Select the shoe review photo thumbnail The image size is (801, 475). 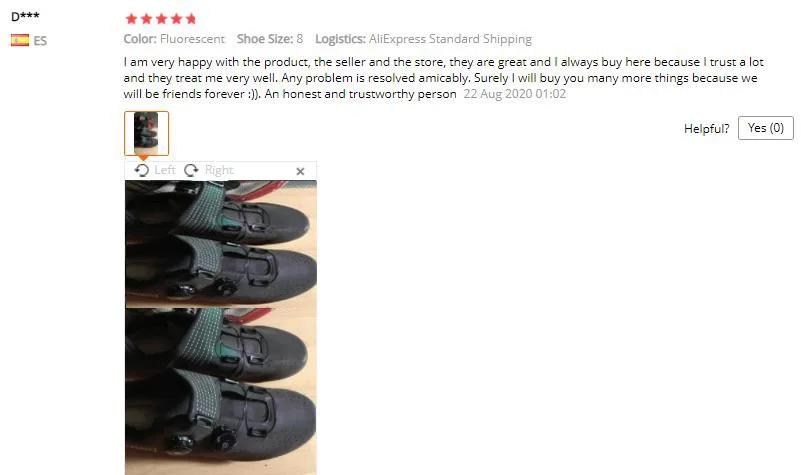[x=146, y=133]
